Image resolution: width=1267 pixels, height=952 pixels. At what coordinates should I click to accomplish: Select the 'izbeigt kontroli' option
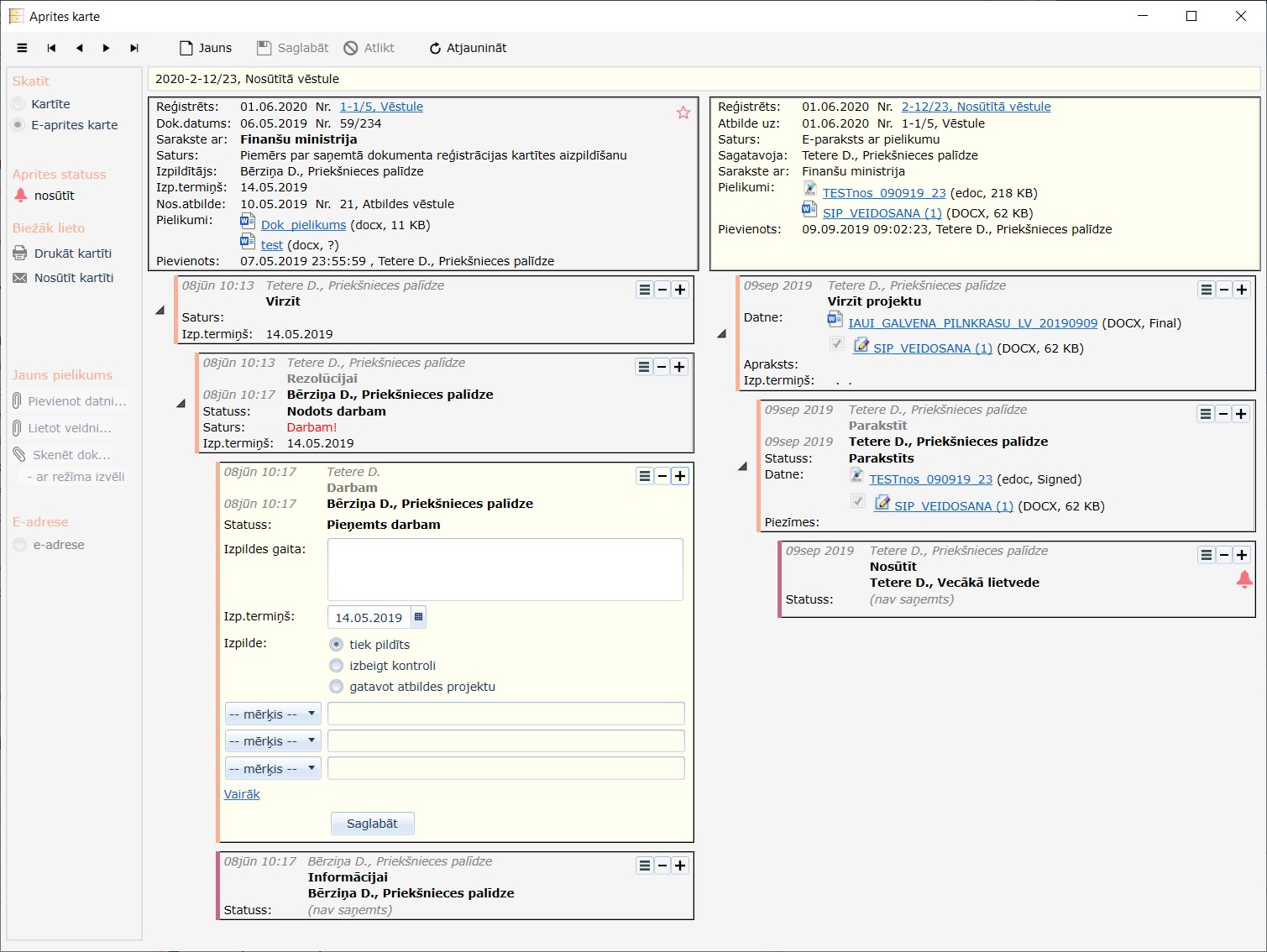point(337,666)
